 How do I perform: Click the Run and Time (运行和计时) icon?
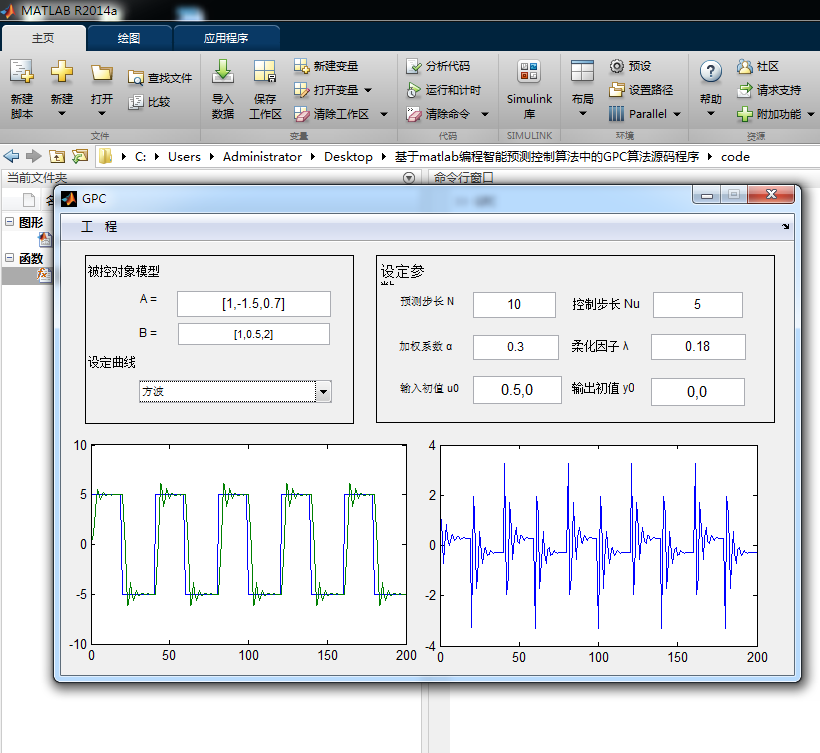(414, 90)
